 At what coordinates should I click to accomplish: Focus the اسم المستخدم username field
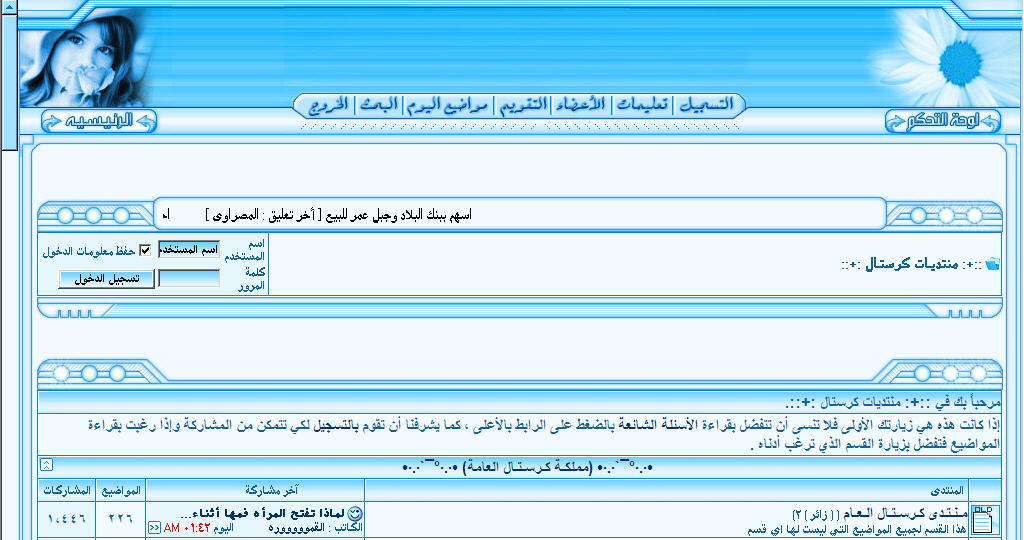point(189,249)
